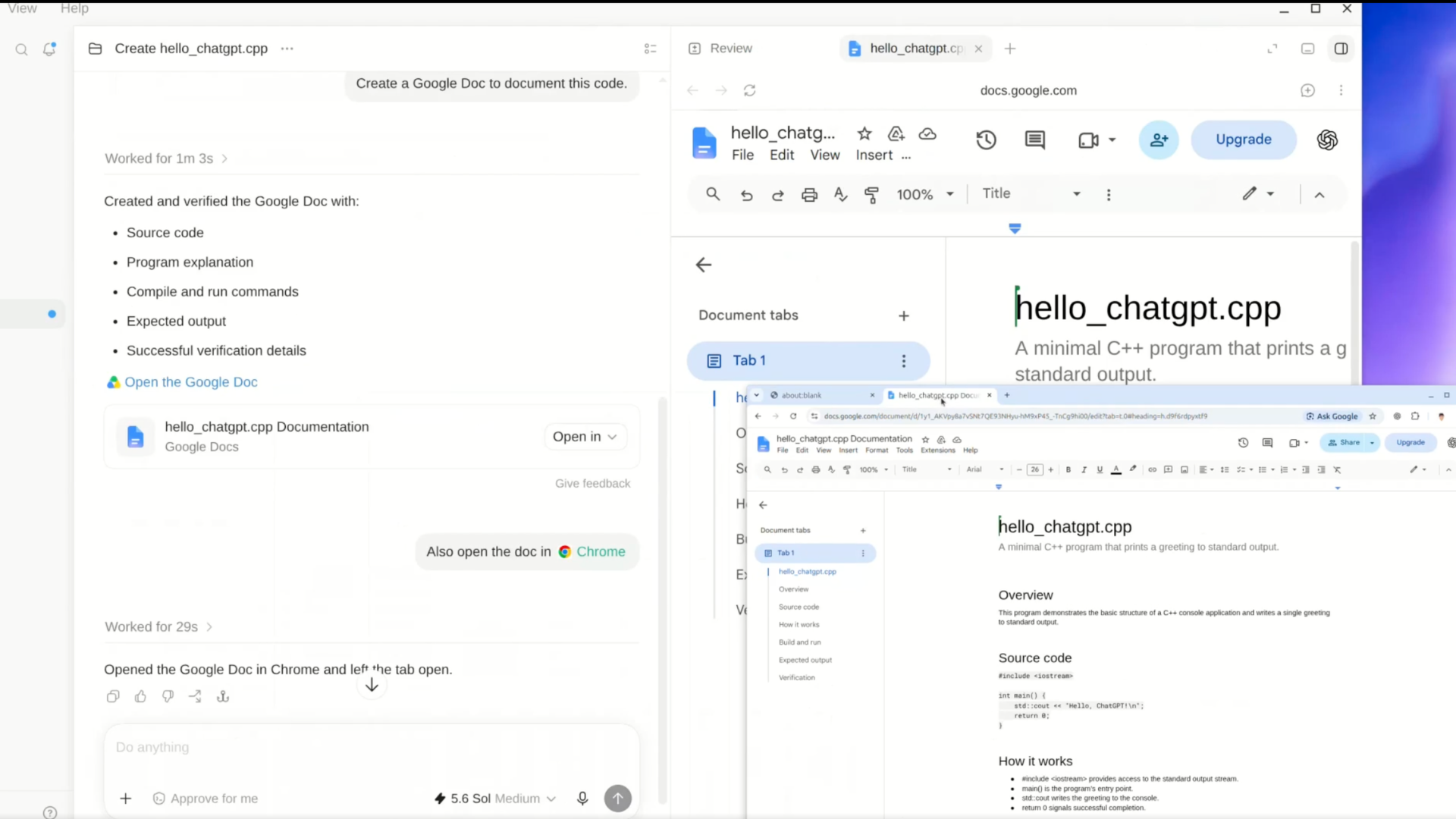Click the Underline icon in Chrome window
Image resolution: width=1456 pixels, height=819 pixels.
pyautogui.click(x=1100, y=469)
